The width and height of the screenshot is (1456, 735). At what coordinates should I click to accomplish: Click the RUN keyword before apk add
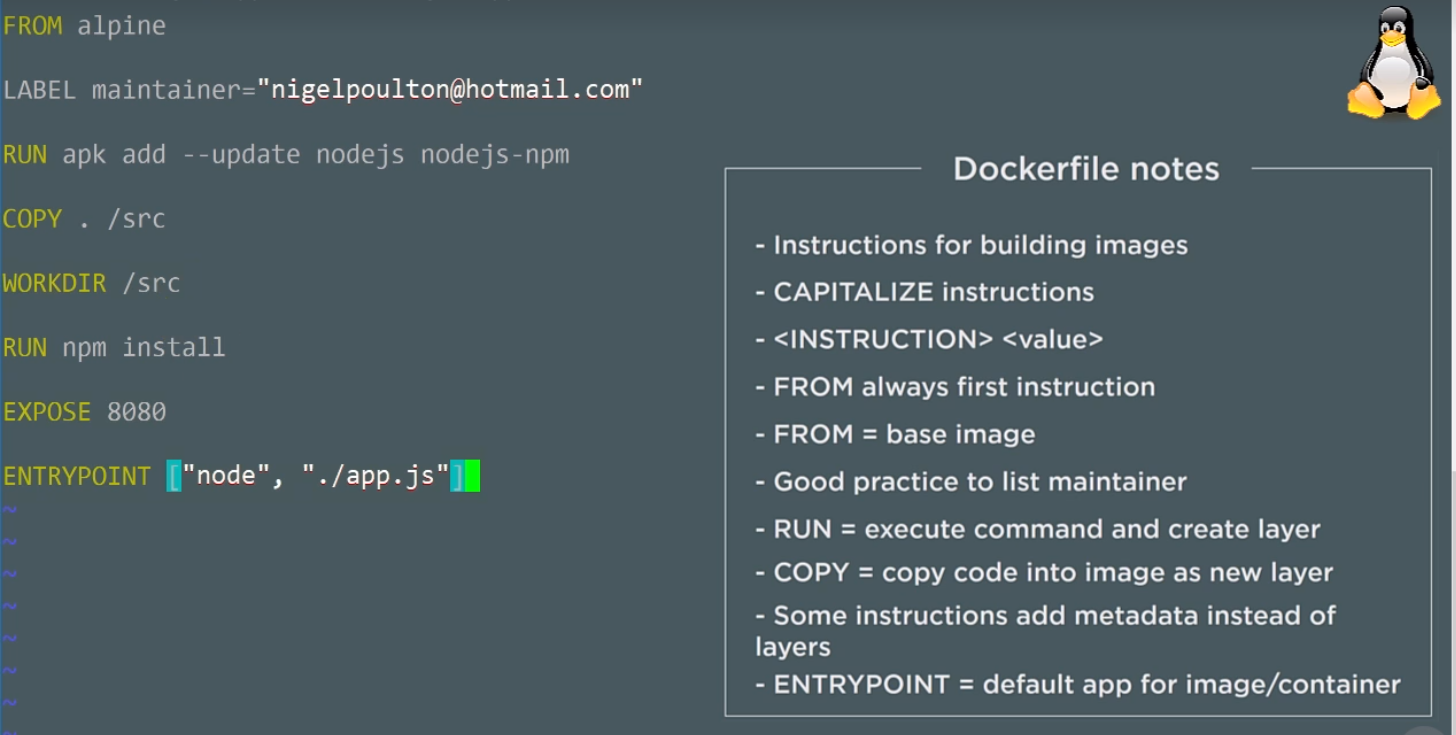pos(25,155)
